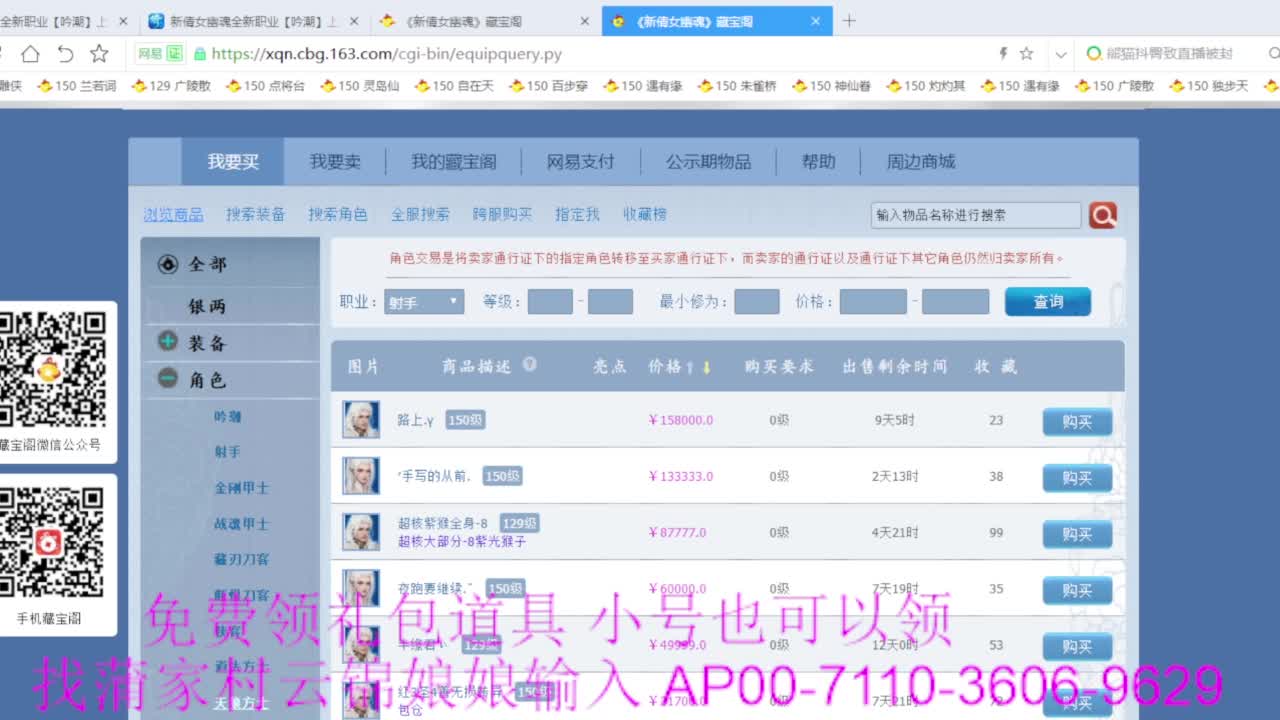Open the 职业 dropdown showing 射手
The height and width of the screenshot is (720, 1280).
click(423, 301)
